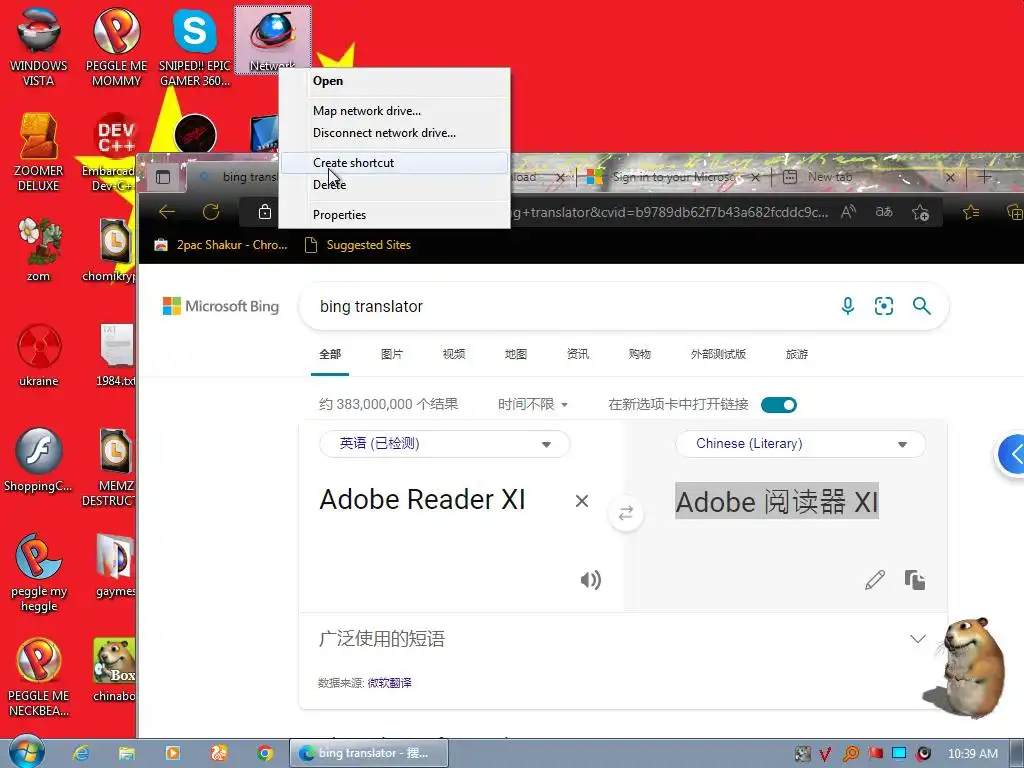Open the tab actions menu icon
This screenshot has width=1024, height=768.
pyautogui.click(x=163, y=177)
